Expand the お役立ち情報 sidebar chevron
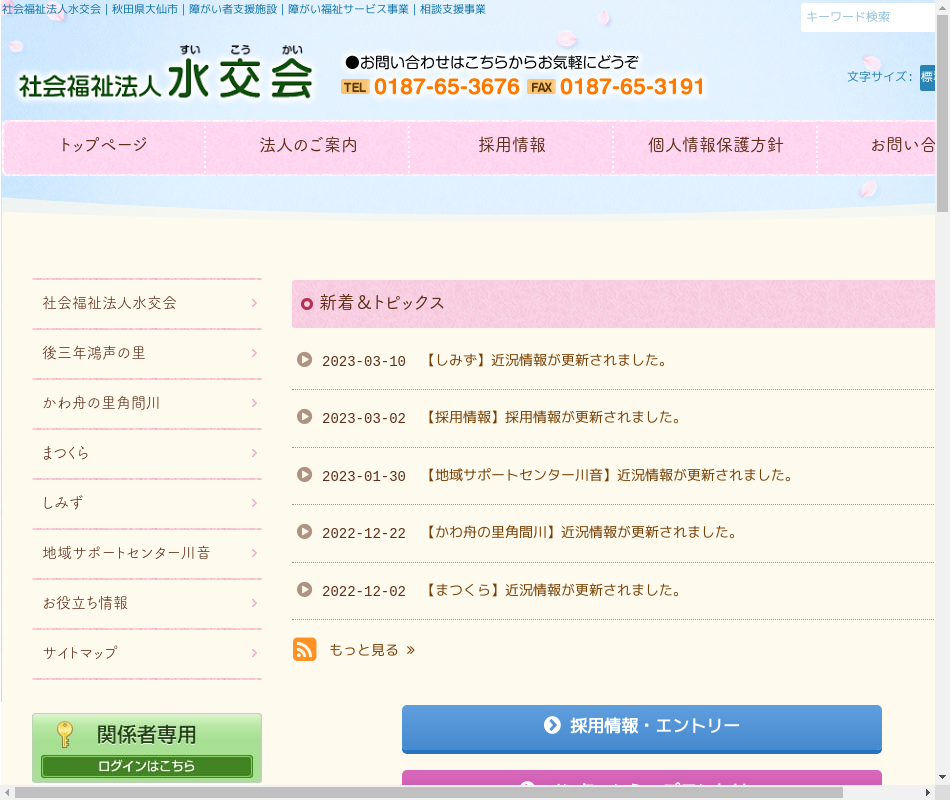This screenshot has width=950, height=800. coord(254,603)
